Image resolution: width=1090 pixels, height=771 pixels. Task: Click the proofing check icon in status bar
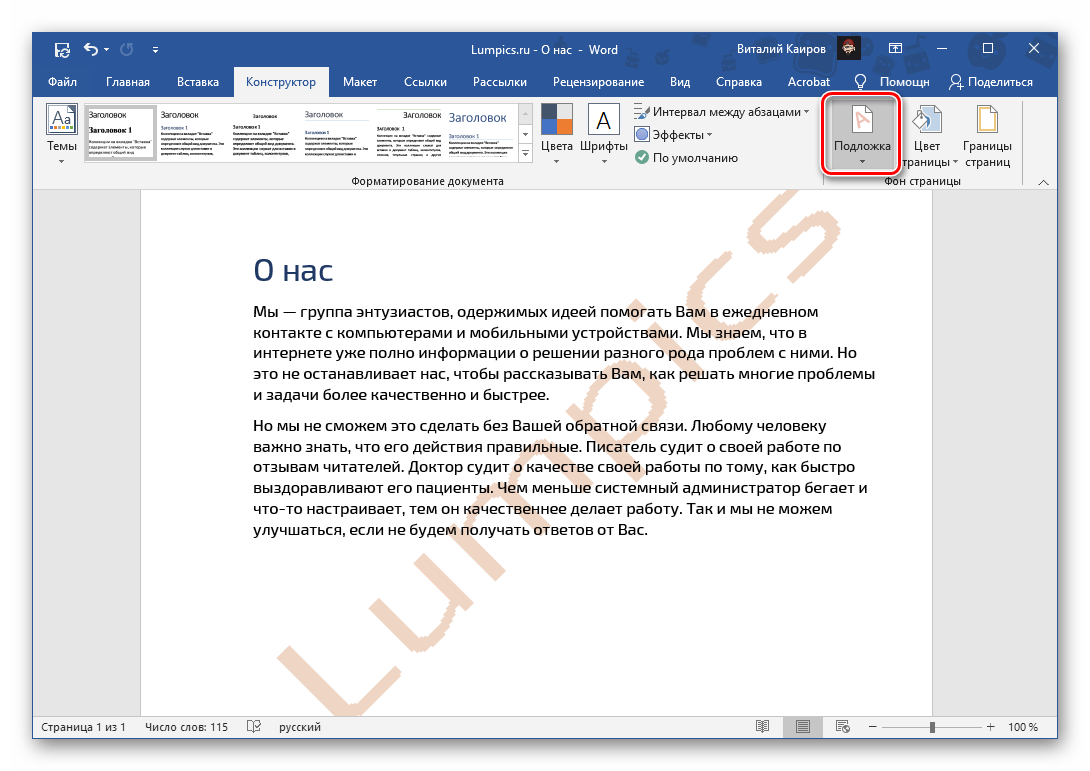(254, 727)
